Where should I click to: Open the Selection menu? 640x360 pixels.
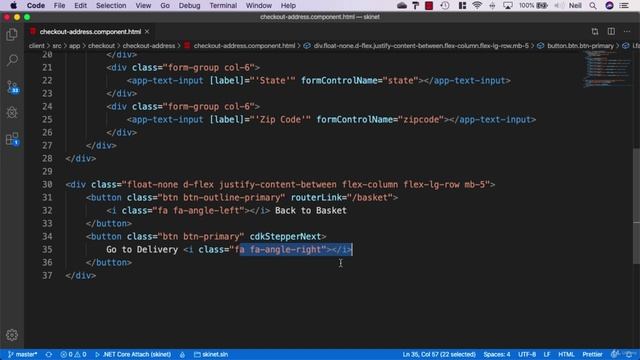pos(111,5)
